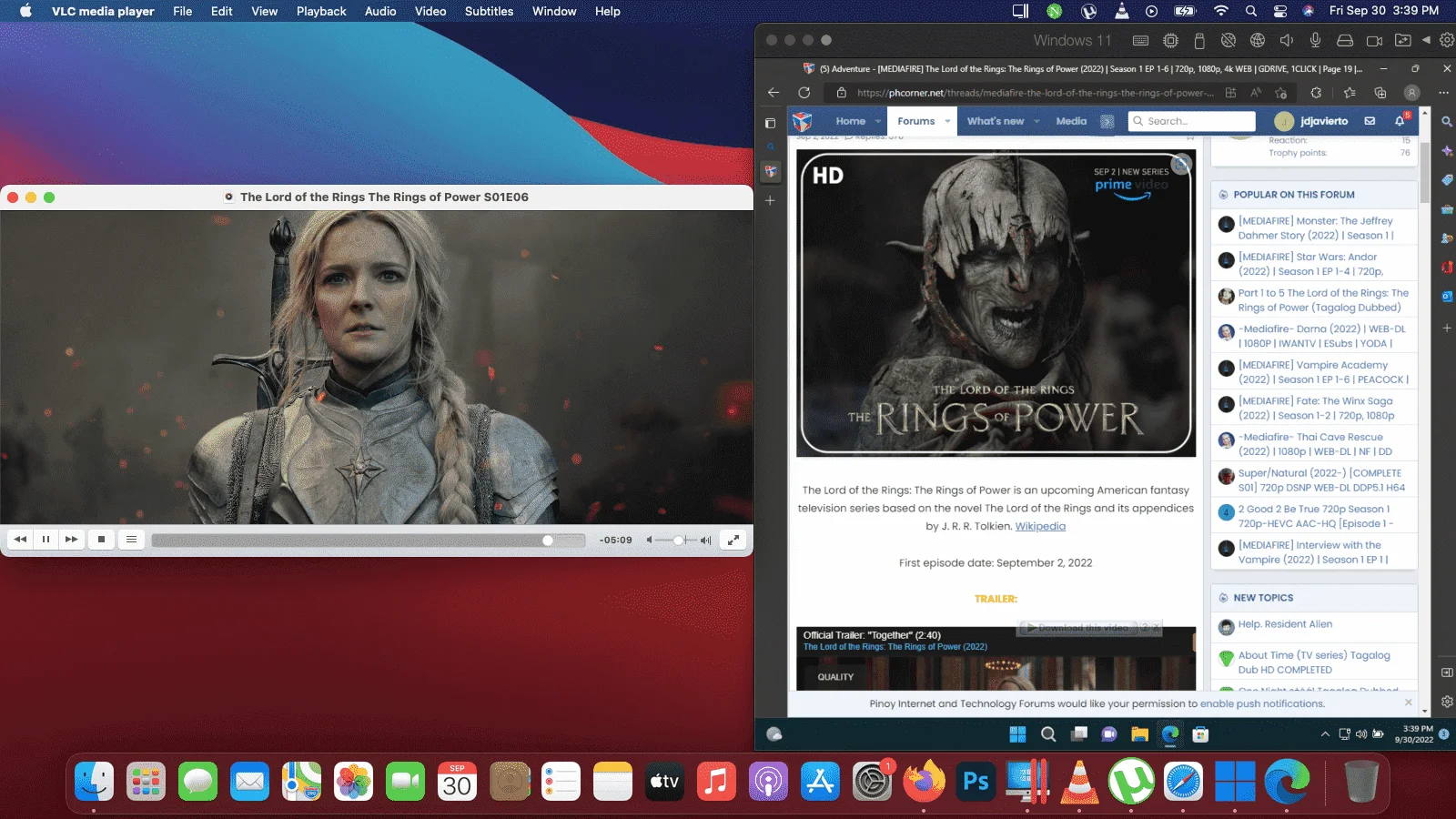Viewport: 1456px width, 819px height.
Task: Add page to Edge favorites
Action: click(1281, 93)
